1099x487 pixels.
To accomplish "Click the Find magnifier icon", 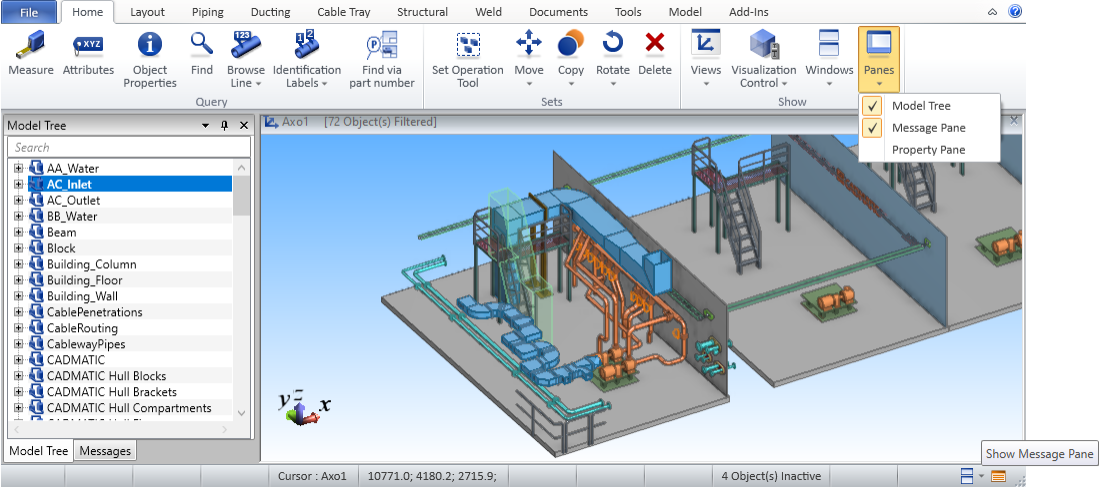I will click(x=202, y=45).
